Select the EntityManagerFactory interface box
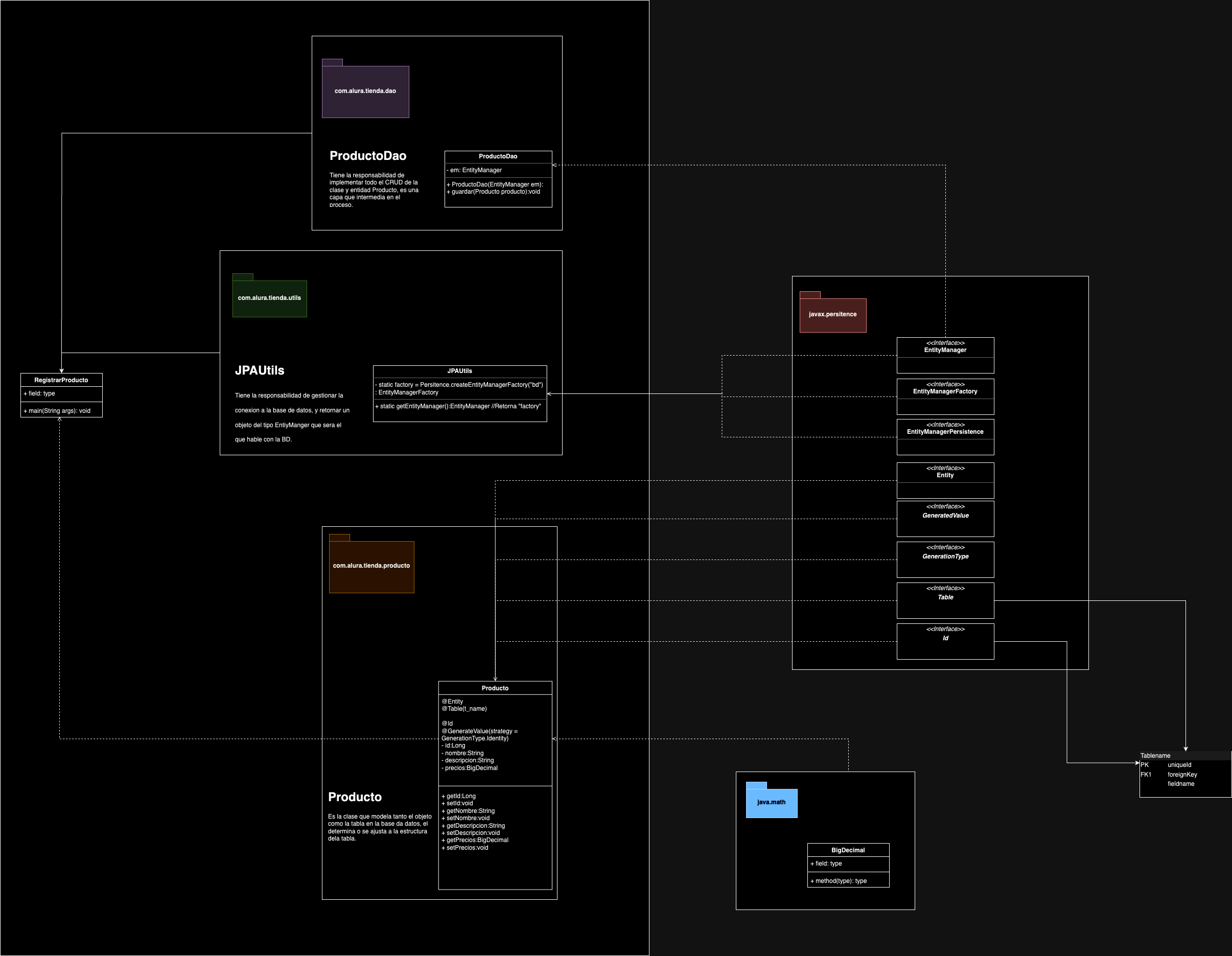The width and height of the screenshot is (1232, 956). click(945, 397)
